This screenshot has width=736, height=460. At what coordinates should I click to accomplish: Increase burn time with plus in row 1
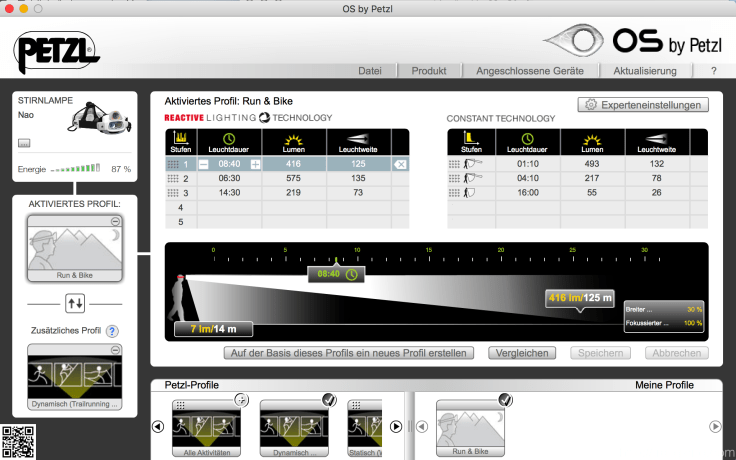[255, 163]
